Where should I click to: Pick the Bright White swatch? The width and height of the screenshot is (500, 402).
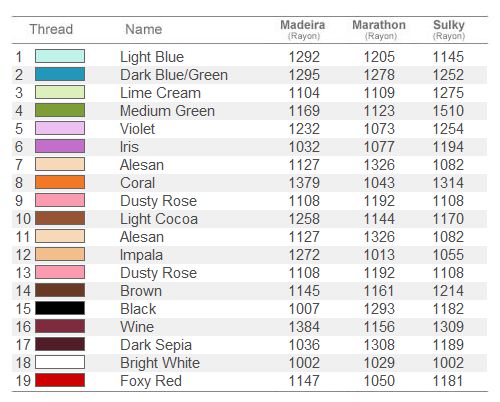tap(60, 362)
